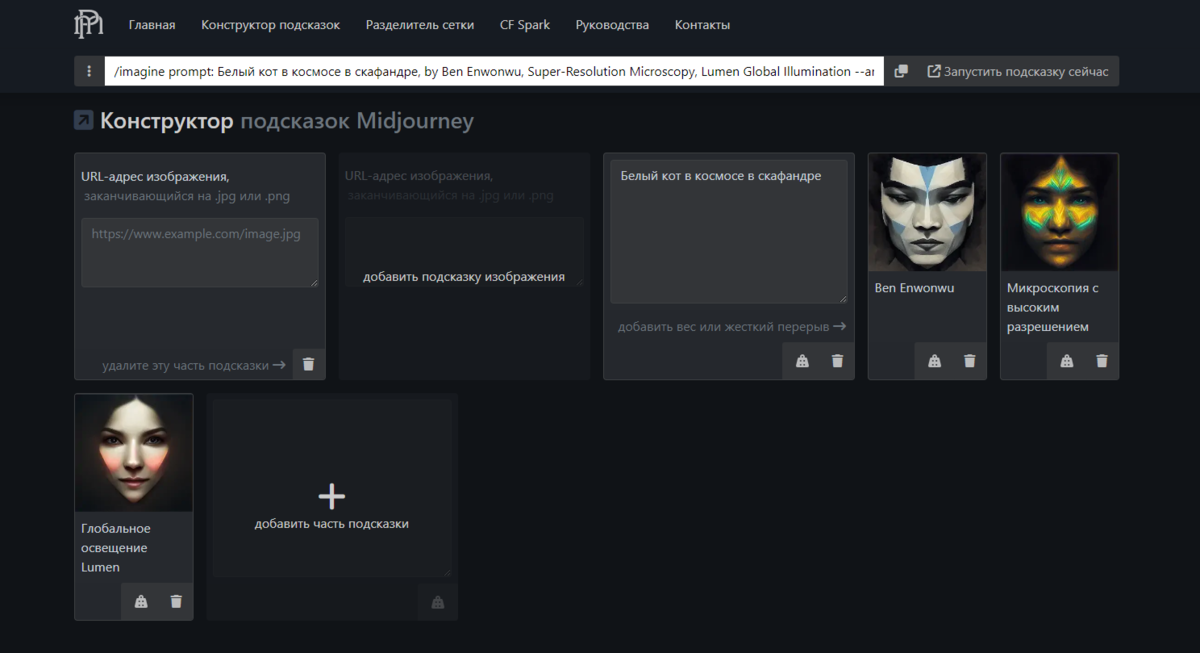Click добавить часть подсказки label
Viewport: 1200px width, 653px height.
(331, 524)
